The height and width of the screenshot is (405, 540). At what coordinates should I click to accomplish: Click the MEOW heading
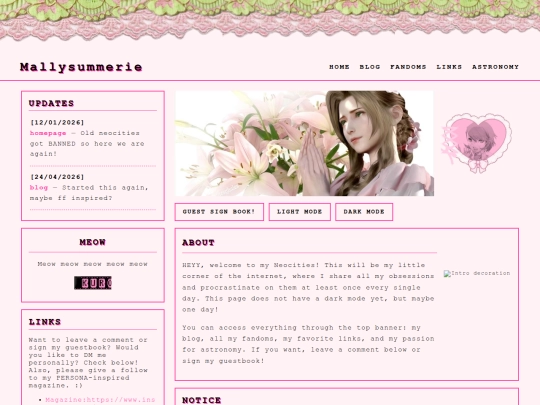pos(93,242)
